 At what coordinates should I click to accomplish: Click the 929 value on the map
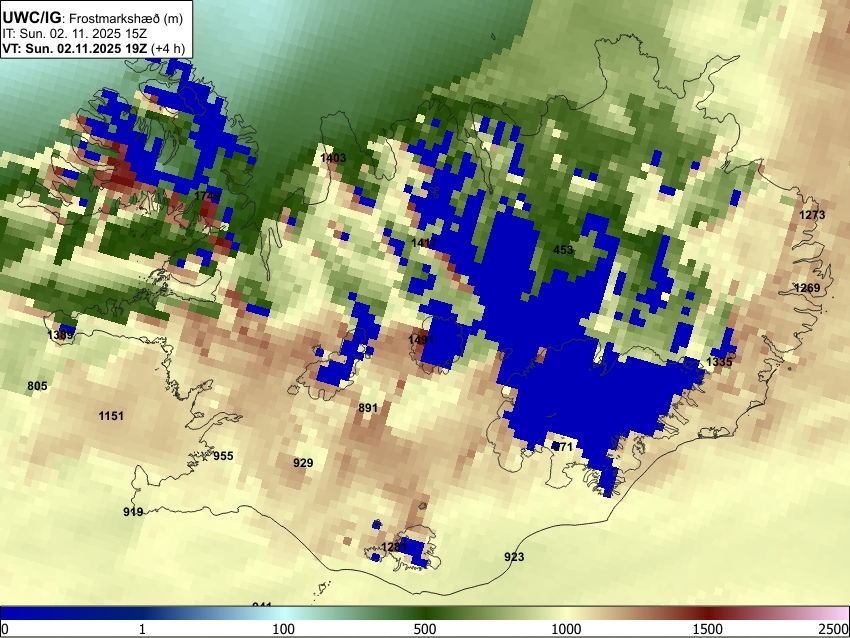point(303,462)
